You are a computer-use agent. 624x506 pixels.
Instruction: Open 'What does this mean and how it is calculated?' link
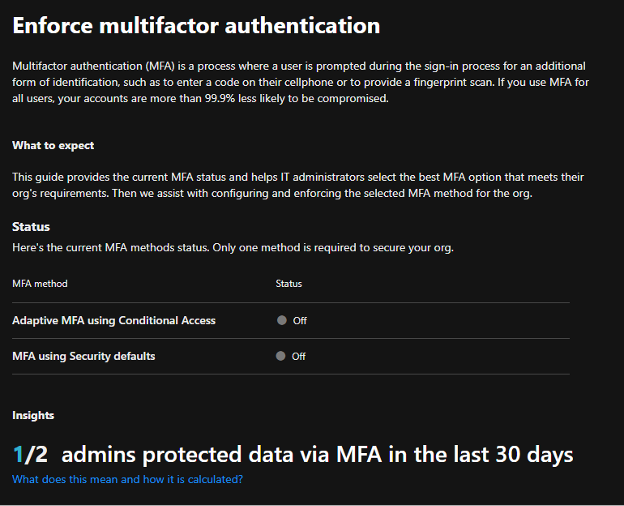click(127, 479)
